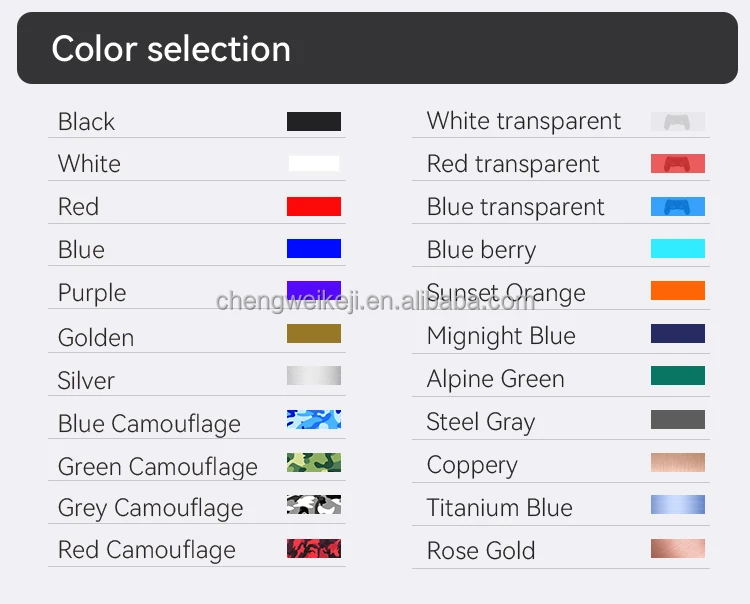
Task: Select the Green Camouflage pattern swatch
Action: pyautogui.click(x=314, y=462)
